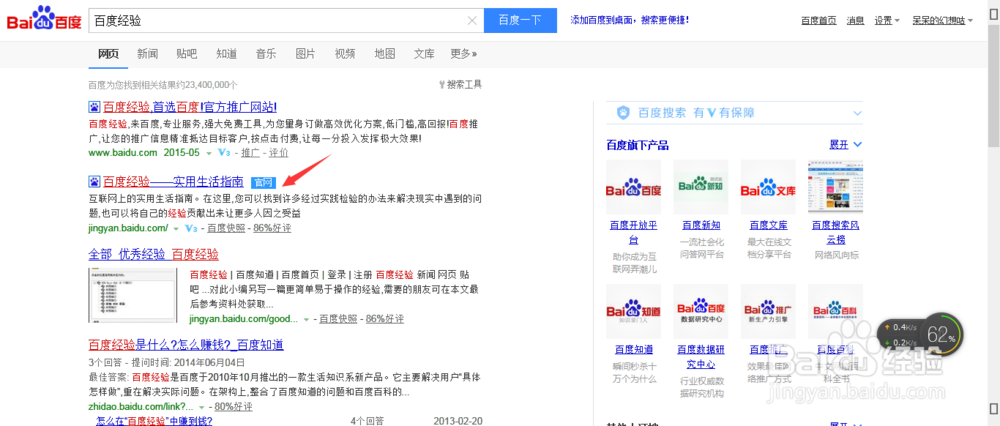1000x426 pixels.
Task: Expand dropdown arrow after jingyan.baidu.com/ URL
Action: (175, 228)
